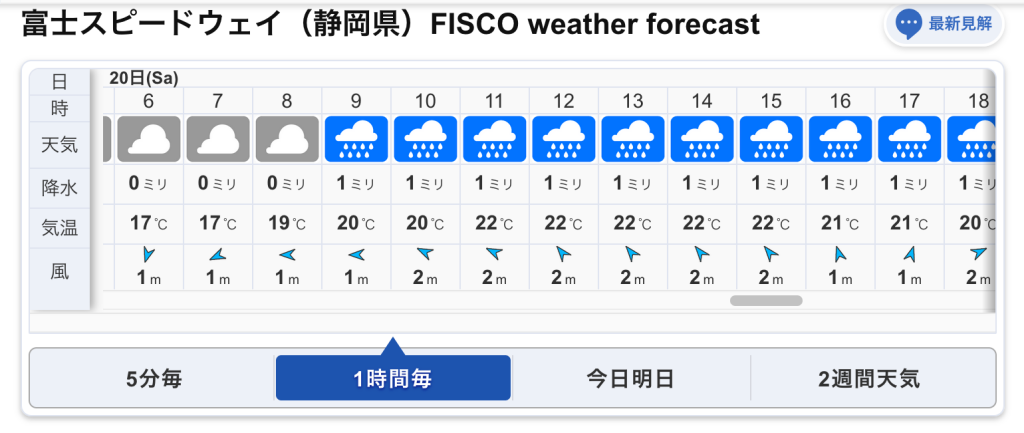This screenshot has height=433, width=1024.
Task: Click the wind direction arrow at 7 o'clock
Action: tap(217, 254)
